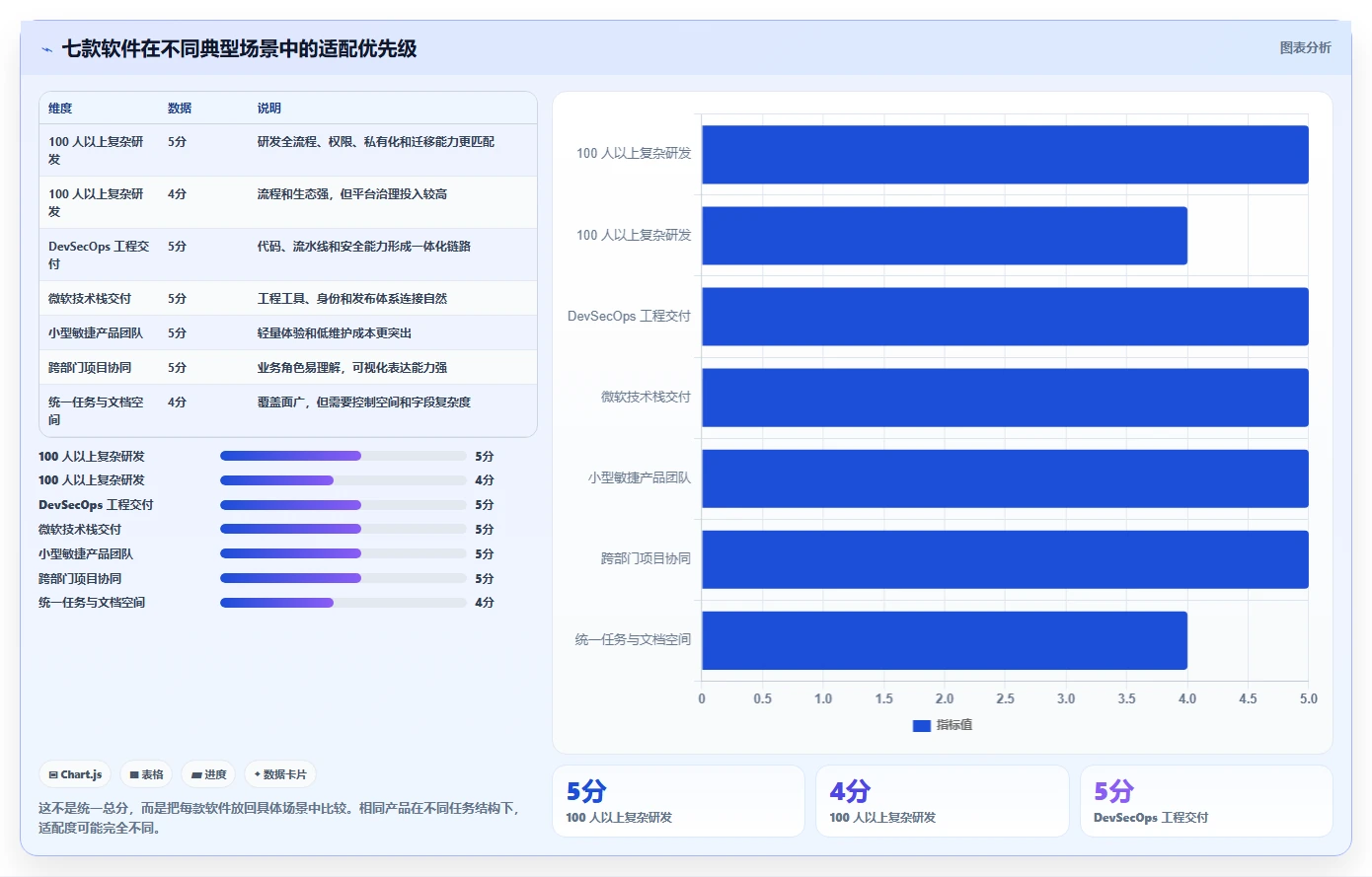The image size is (1372, 877).
Task: Click the 跨部门项目协同 label on the chart axis
Action: pos(646,558)
